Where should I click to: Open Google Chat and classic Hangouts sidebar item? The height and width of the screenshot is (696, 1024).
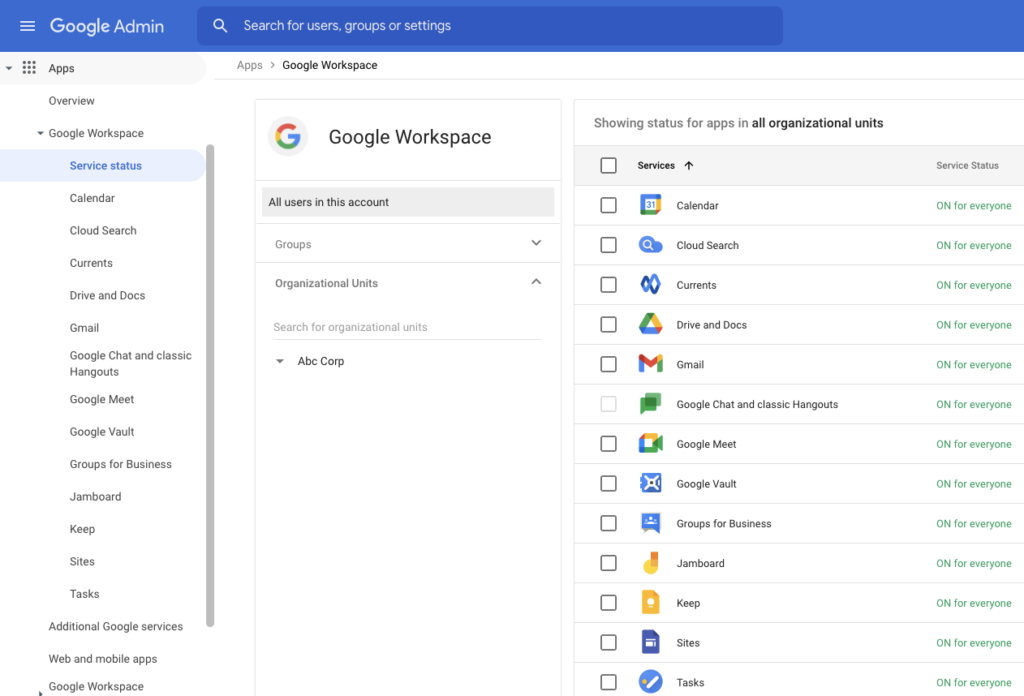(x=131, y=364)
